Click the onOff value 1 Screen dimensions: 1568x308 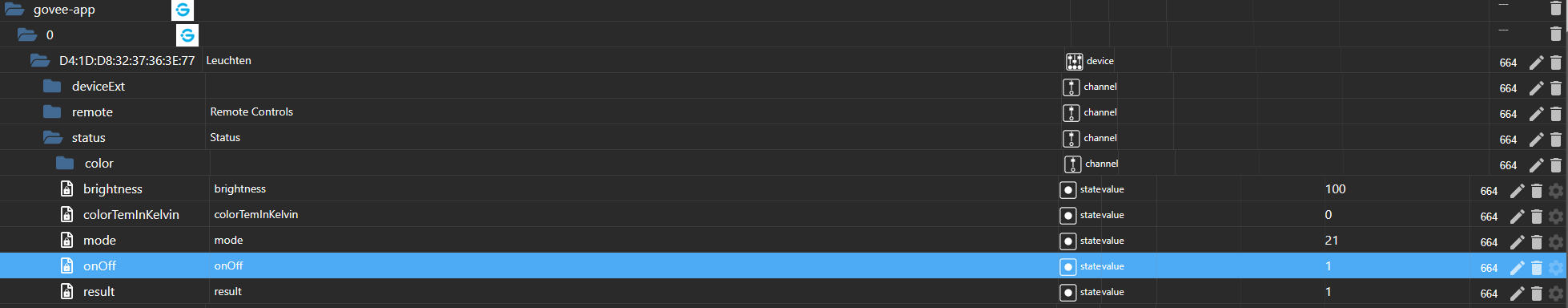point(1328,265)
